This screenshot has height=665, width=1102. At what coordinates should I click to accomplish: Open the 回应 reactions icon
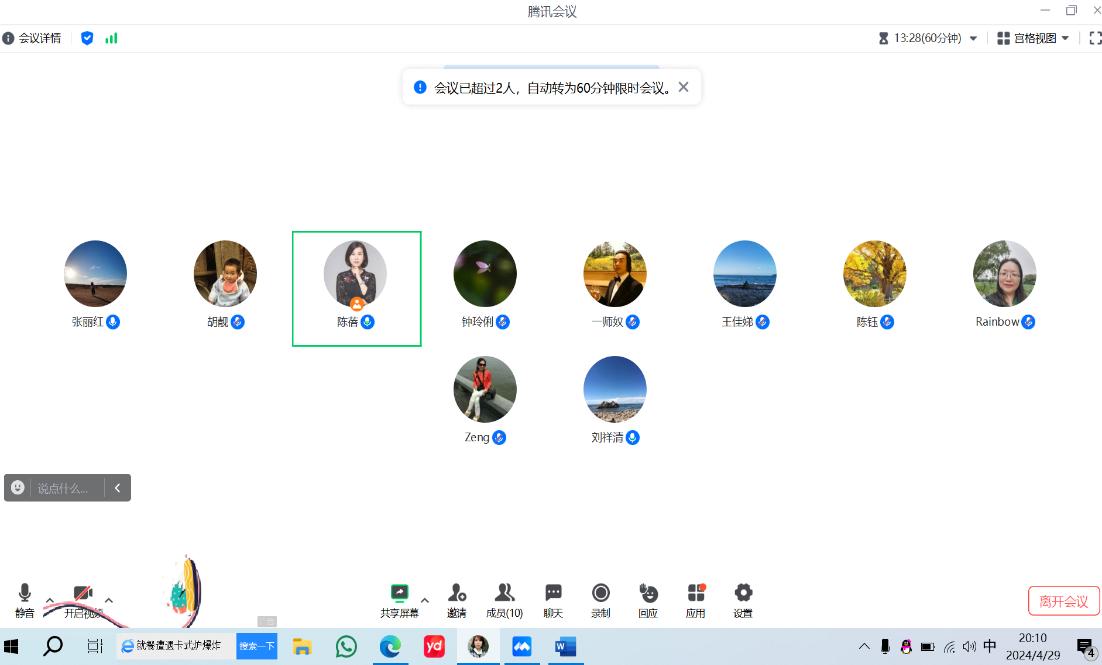(x=648, y=593)
